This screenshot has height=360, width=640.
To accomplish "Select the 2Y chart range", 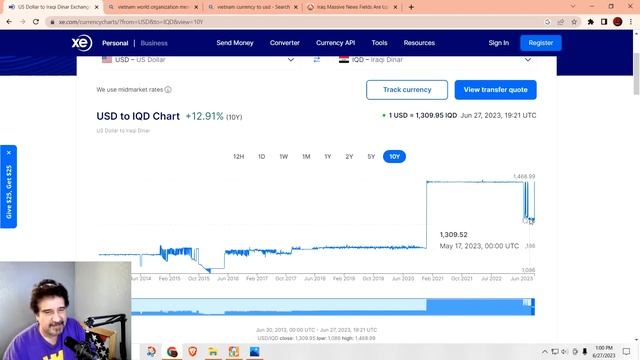I will pos(349,156).
